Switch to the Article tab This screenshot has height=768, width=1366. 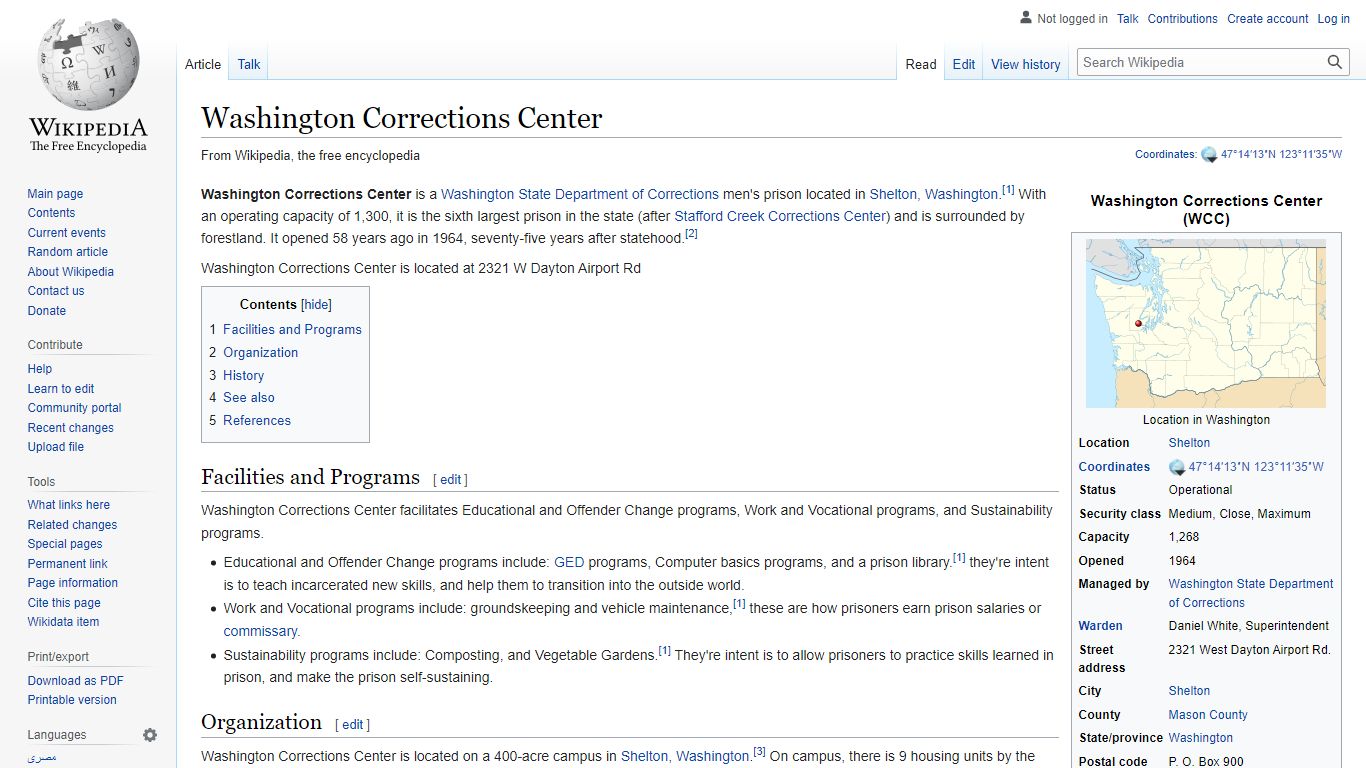point(203,64)
